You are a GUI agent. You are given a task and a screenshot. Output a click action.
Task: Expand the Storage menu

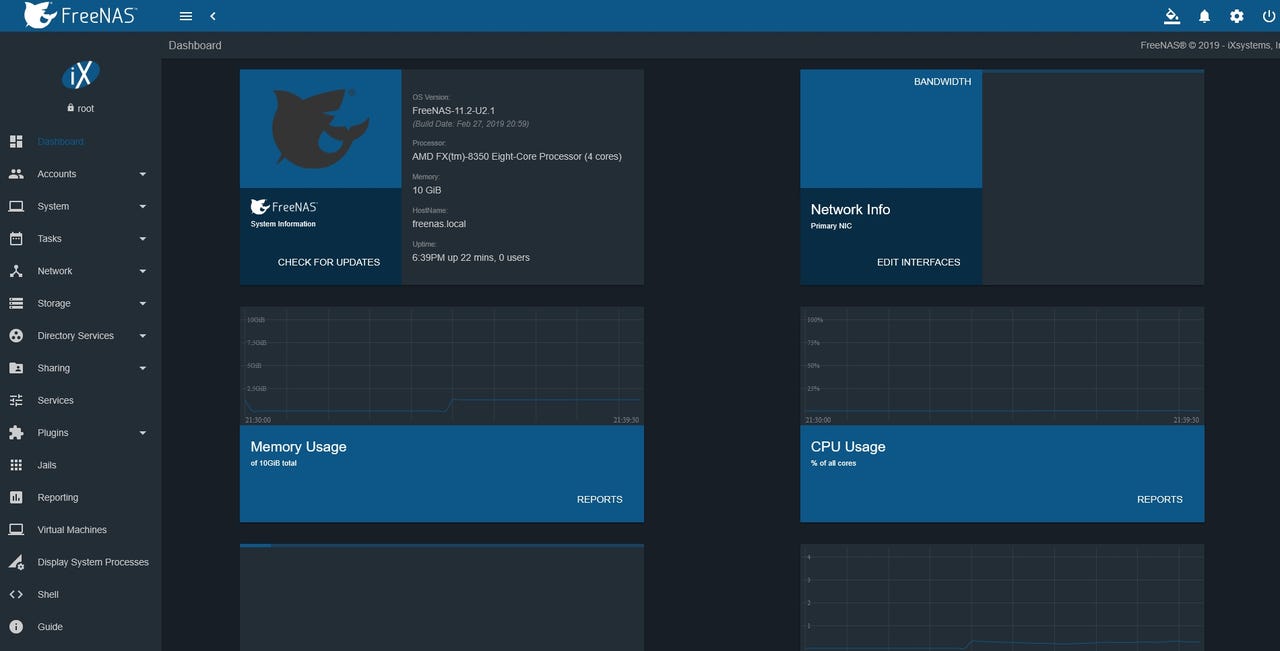pyautogui.click(x=54, y=303)
